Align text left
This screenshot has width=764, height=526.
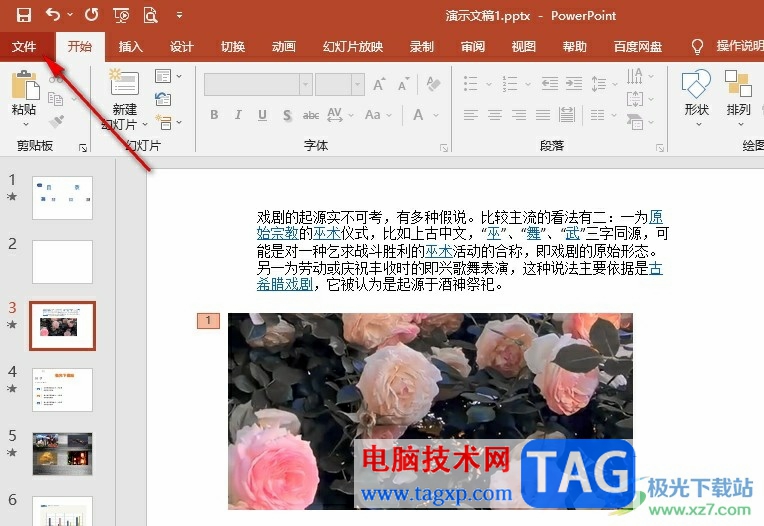tap(471, 115)
